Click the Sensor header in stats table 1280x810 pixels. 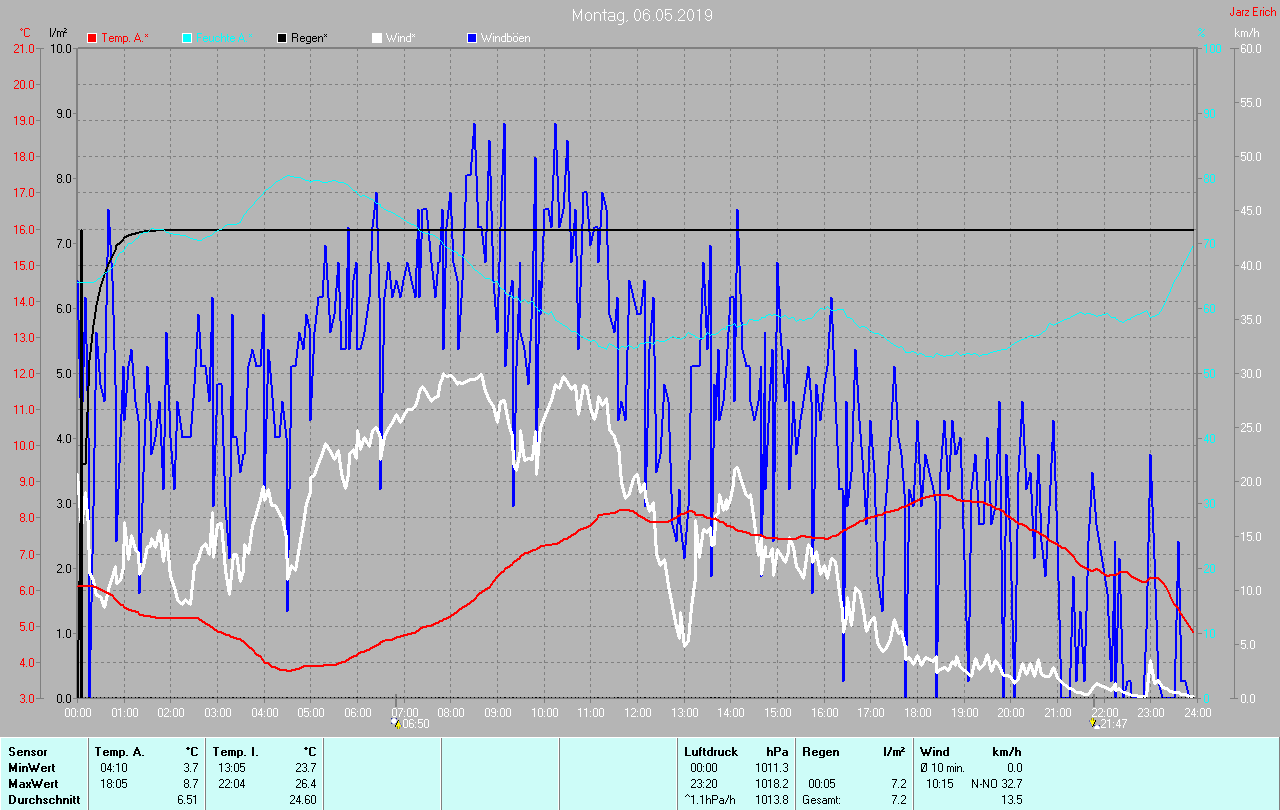(x=27, y=751)
